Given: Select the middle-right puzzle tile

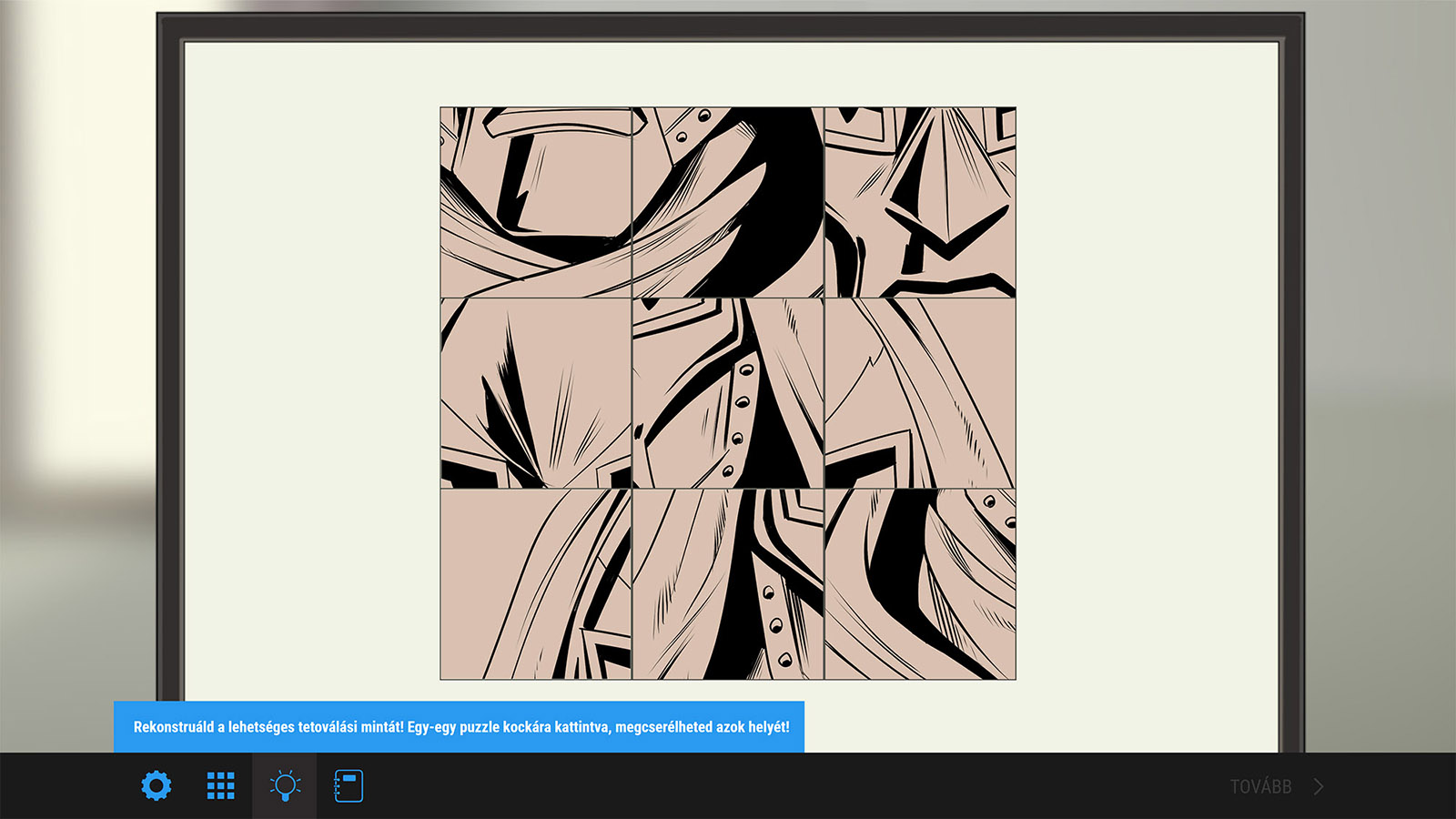Looking at the screenshot, I should 920,393.
